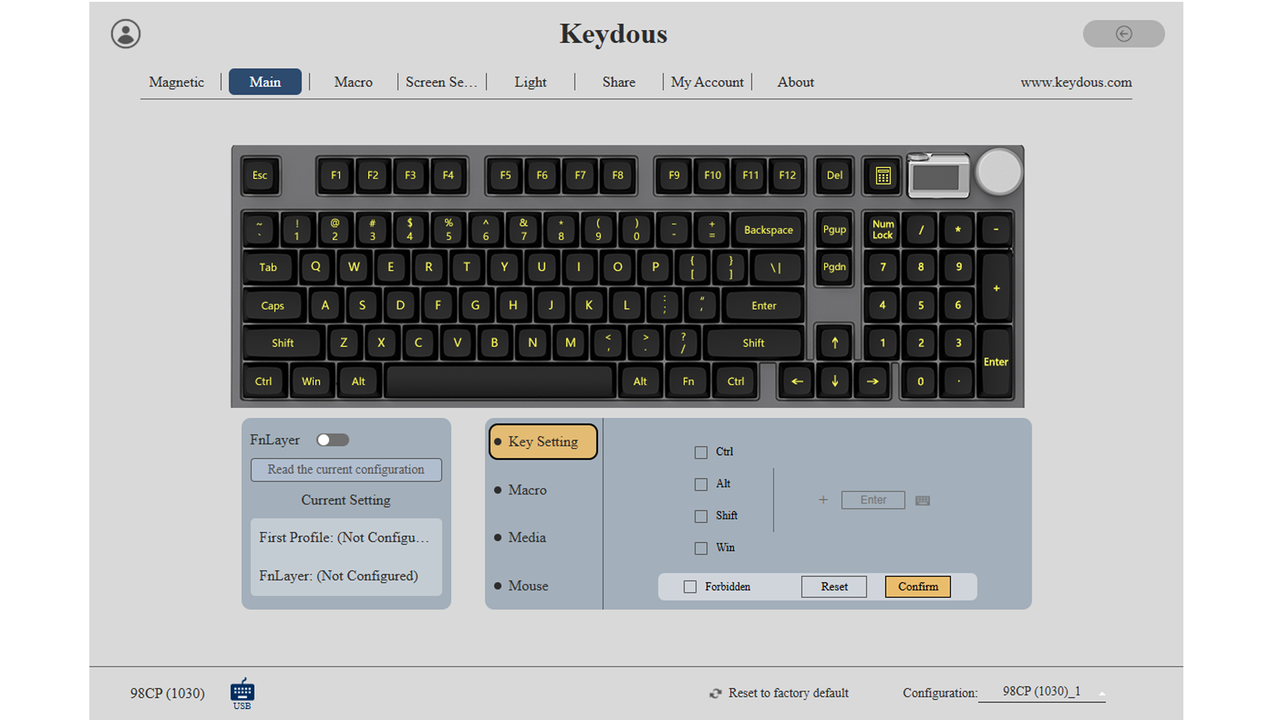Open the user account profile icon
The width and height of the screenshot is (1280, 720).
coord(126,34)
